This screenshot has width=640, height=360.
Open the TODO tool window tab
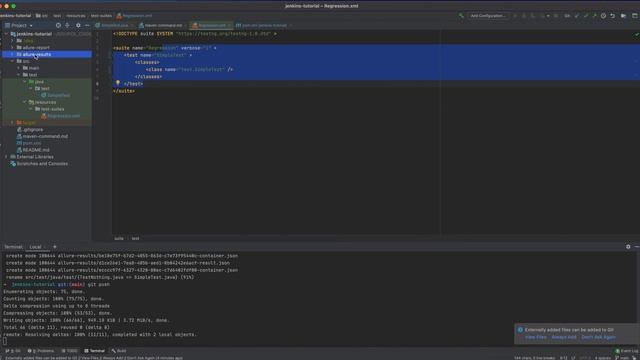point(69,351)
